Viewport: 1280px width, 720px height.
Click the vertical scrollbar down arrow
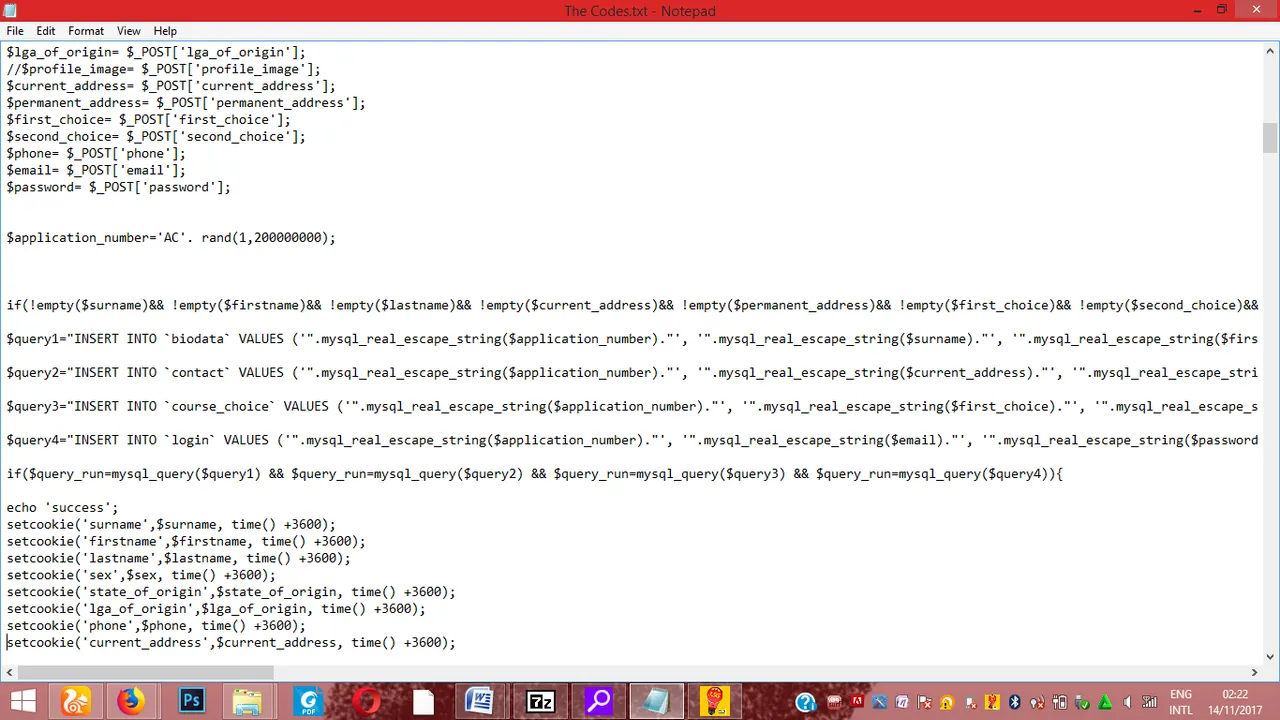point(1270,656)
